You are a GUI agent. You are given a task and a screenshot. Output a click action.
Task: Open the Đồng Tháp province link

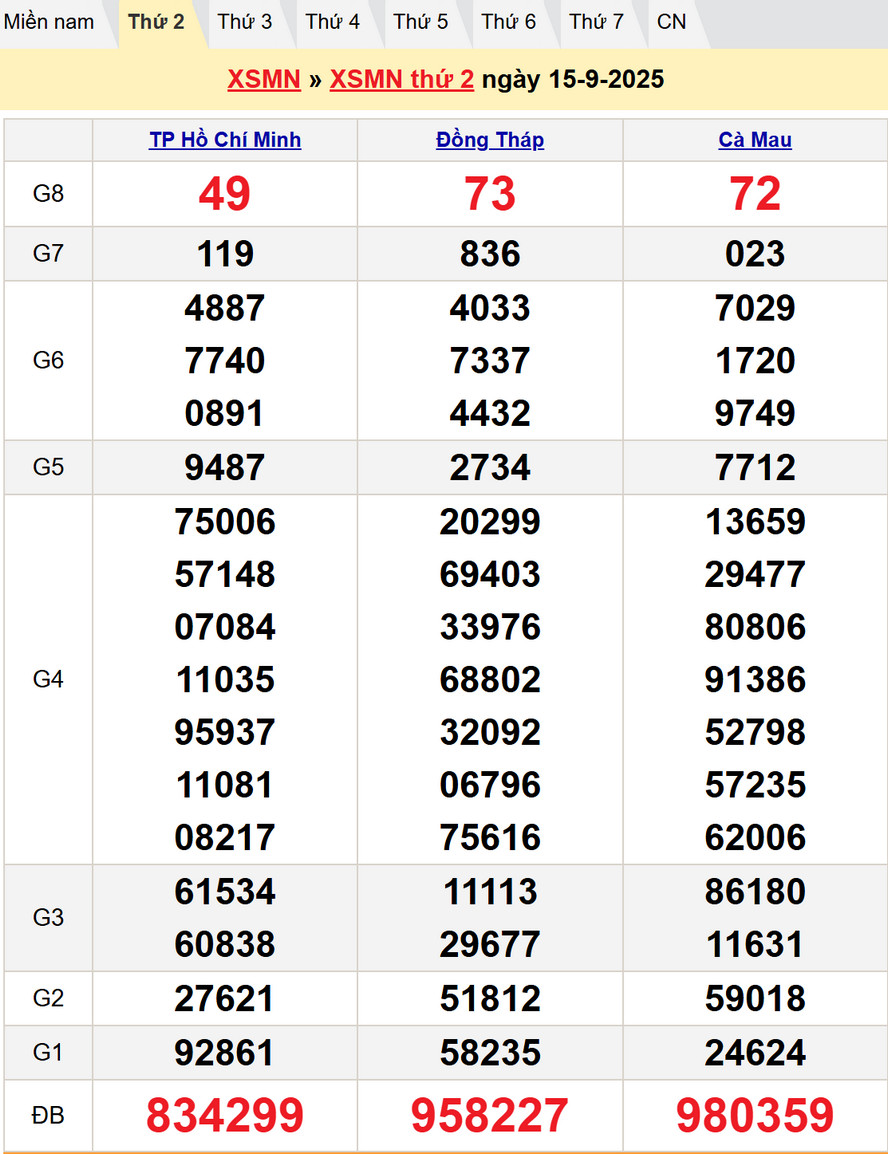[490, 140]
